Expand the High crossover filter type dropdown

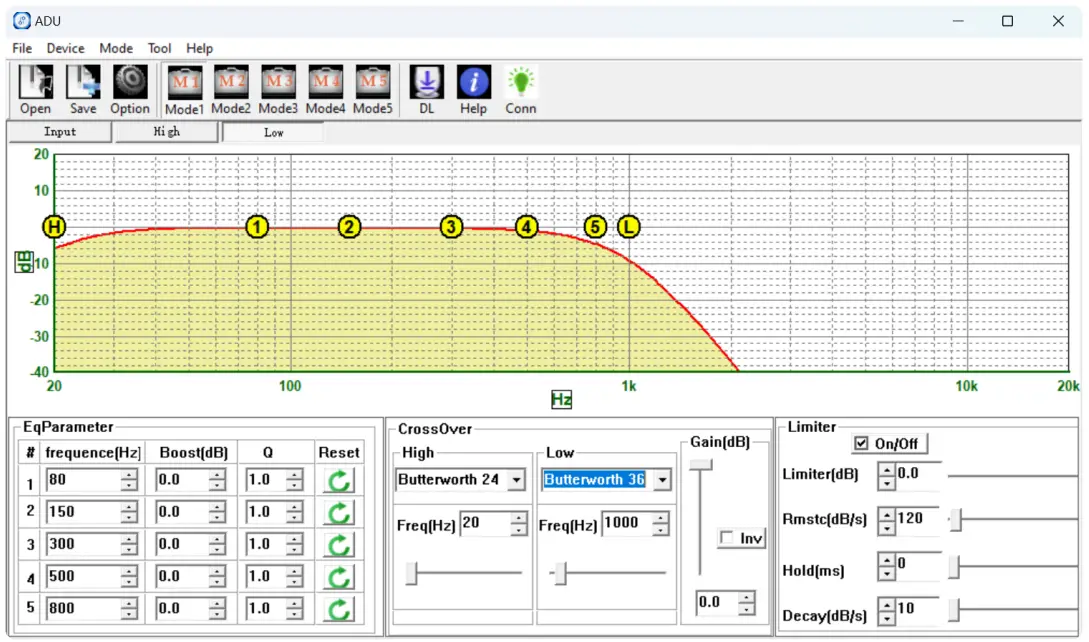[x=516, y=480]
